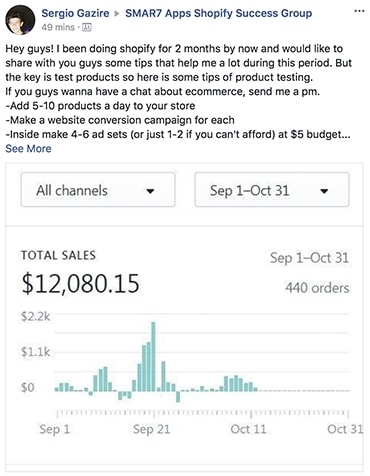The image size is (370, 476).
Task: Click the tallest sales bar near Sep 21
Action: tap(153, 356)
